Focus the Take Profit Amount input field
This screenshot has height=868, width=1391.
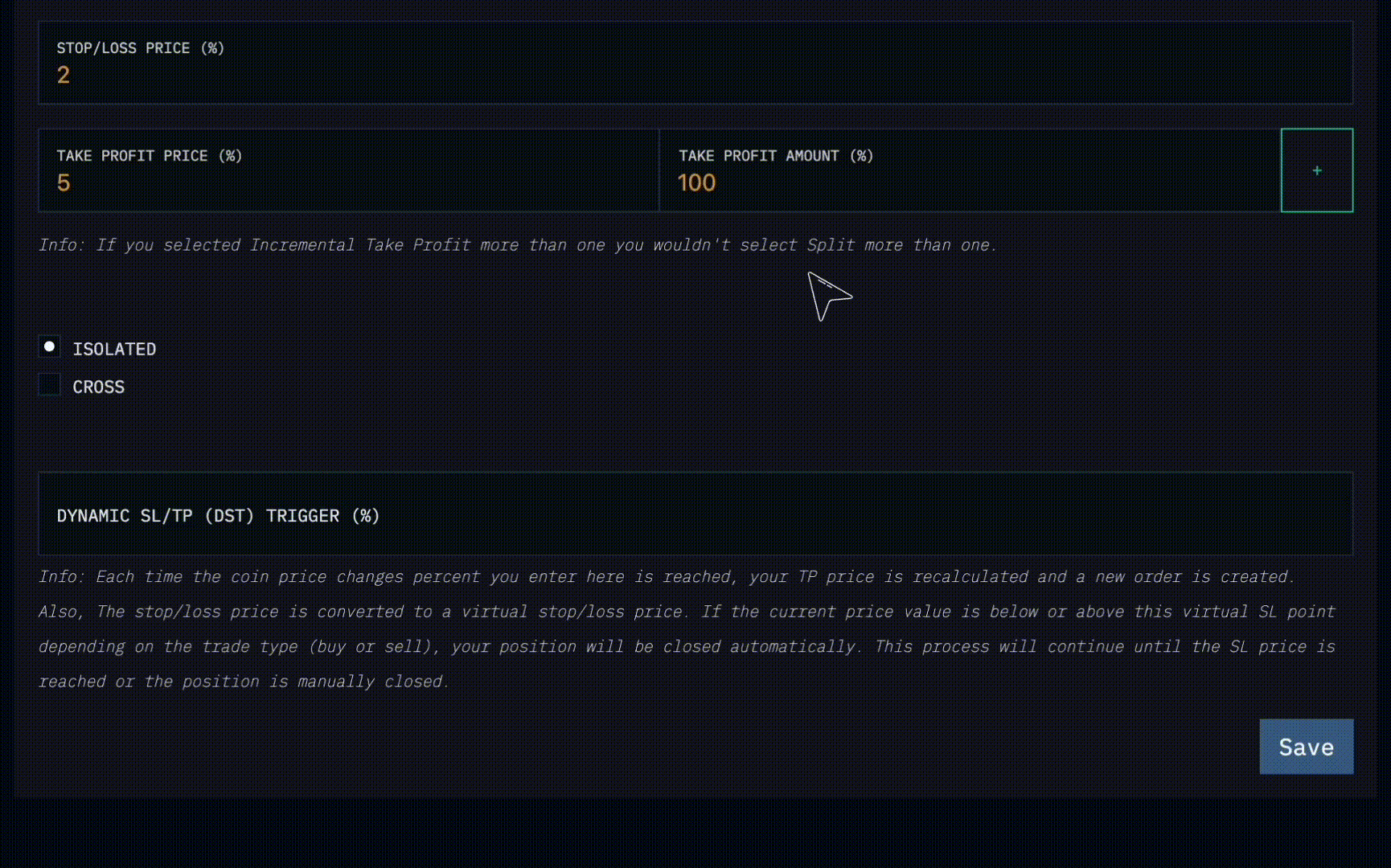(x=970, y=170)
